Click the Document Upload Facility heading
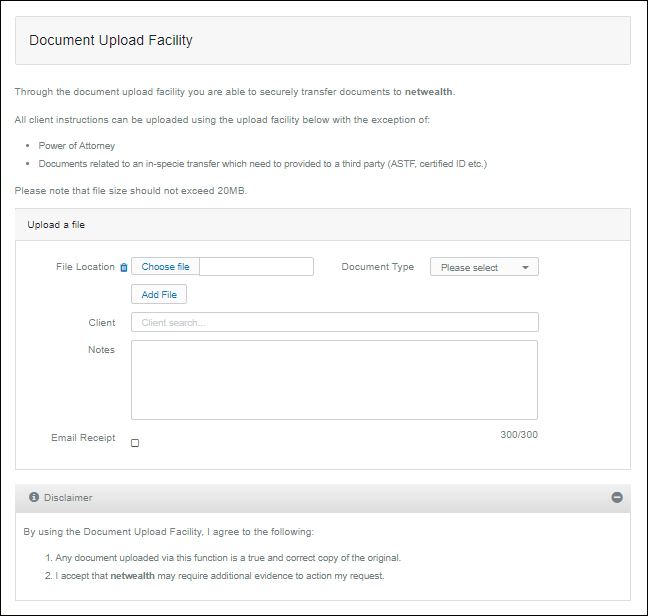 pyautogui.click(x=111, y=41)
